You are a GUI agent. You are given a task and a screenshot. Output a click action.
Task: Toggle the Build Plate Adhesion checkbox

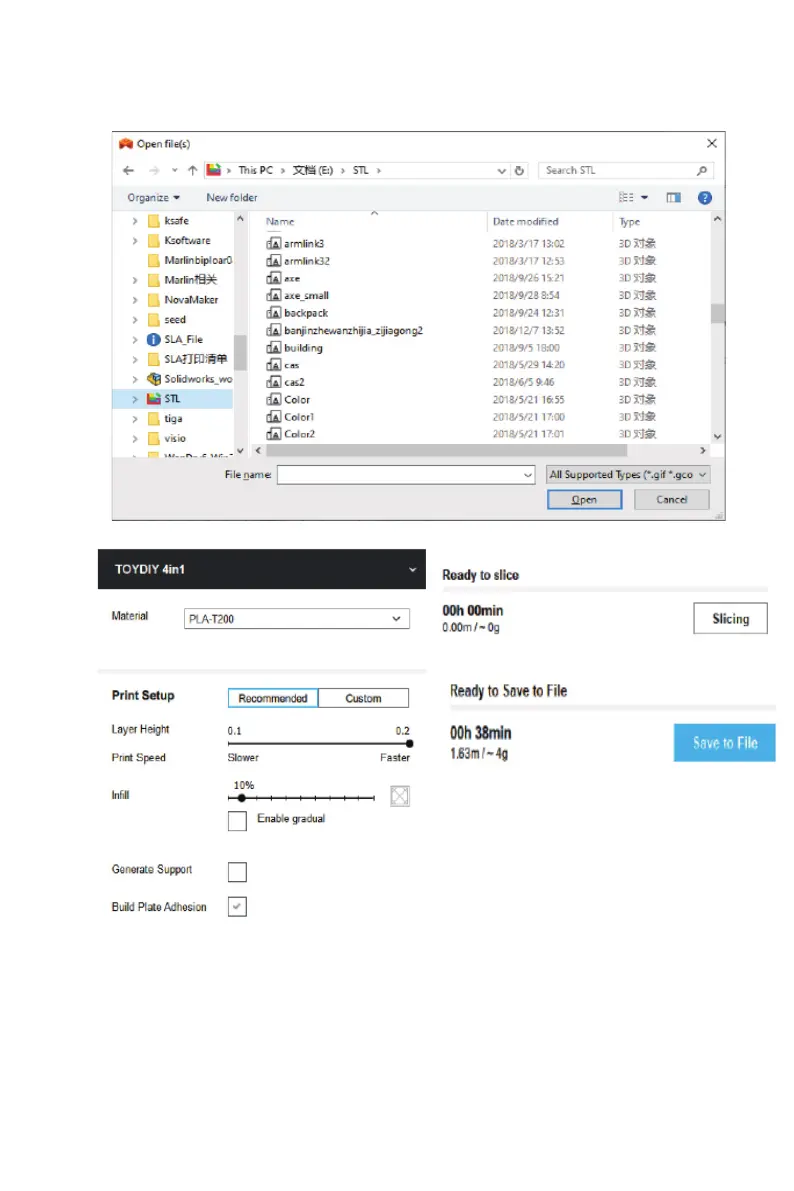tap(237, 906)
